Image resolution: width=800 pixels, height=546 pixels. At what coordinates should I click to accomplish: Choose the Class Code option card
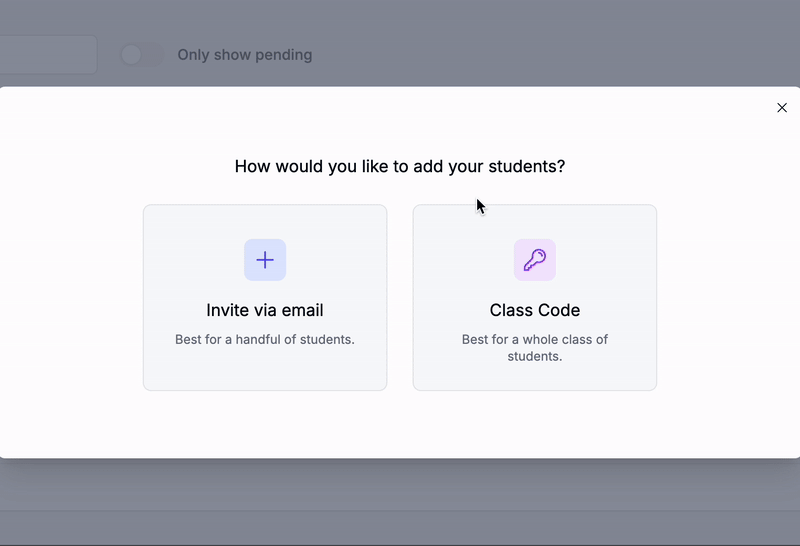535,297
